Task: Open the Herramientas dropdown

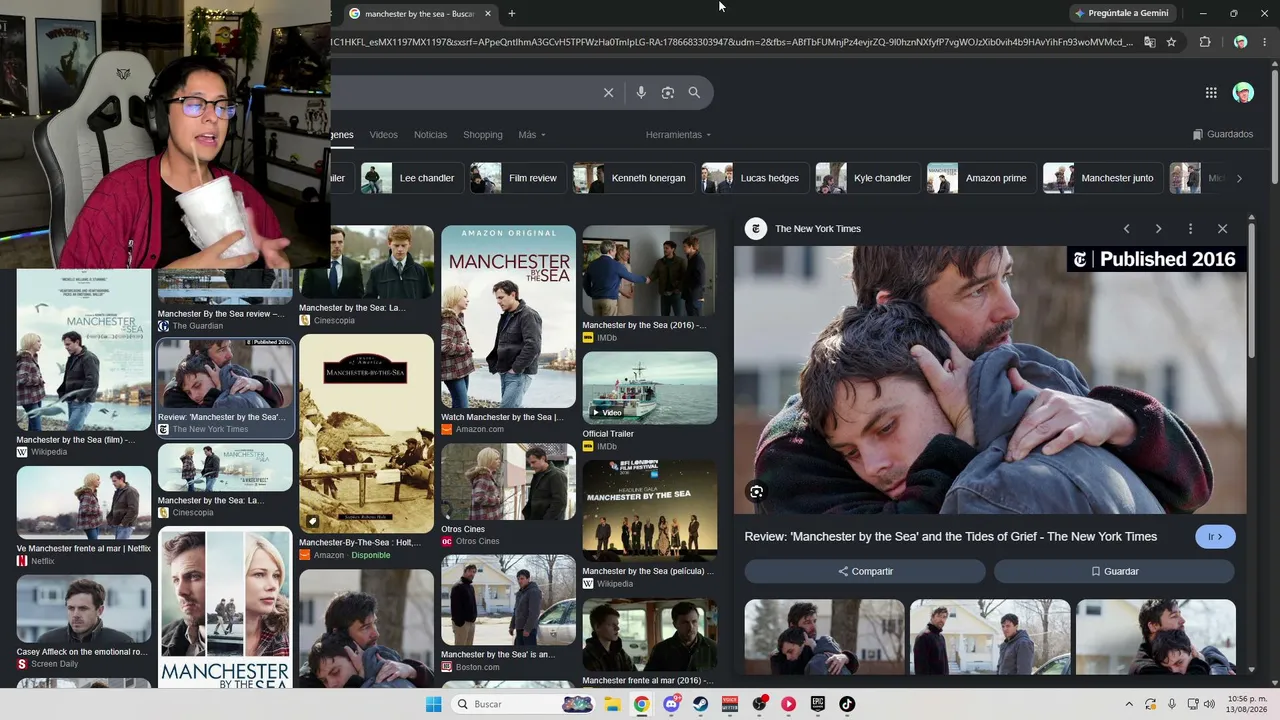Action: tap(678, 135)
